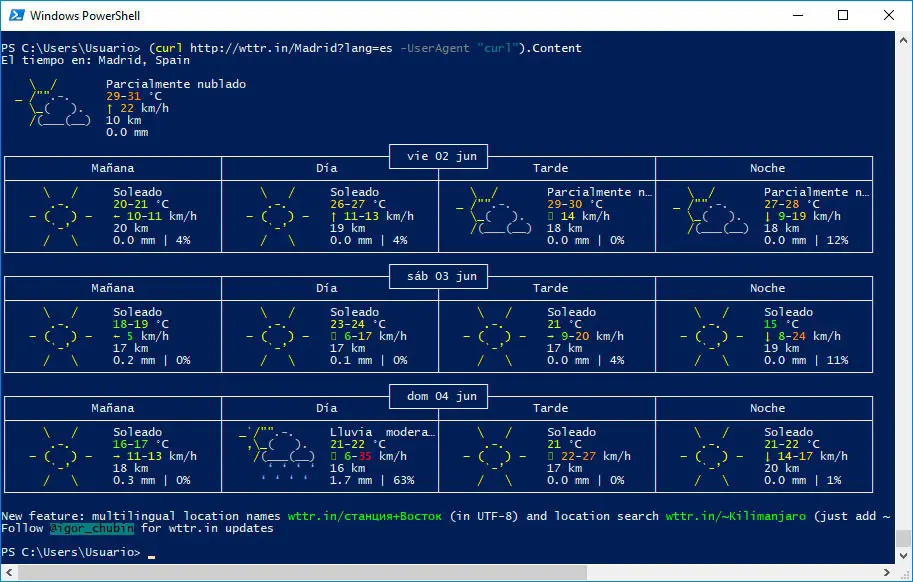
Task: Minimize the Windows PowerShell window
Action: 798,15
